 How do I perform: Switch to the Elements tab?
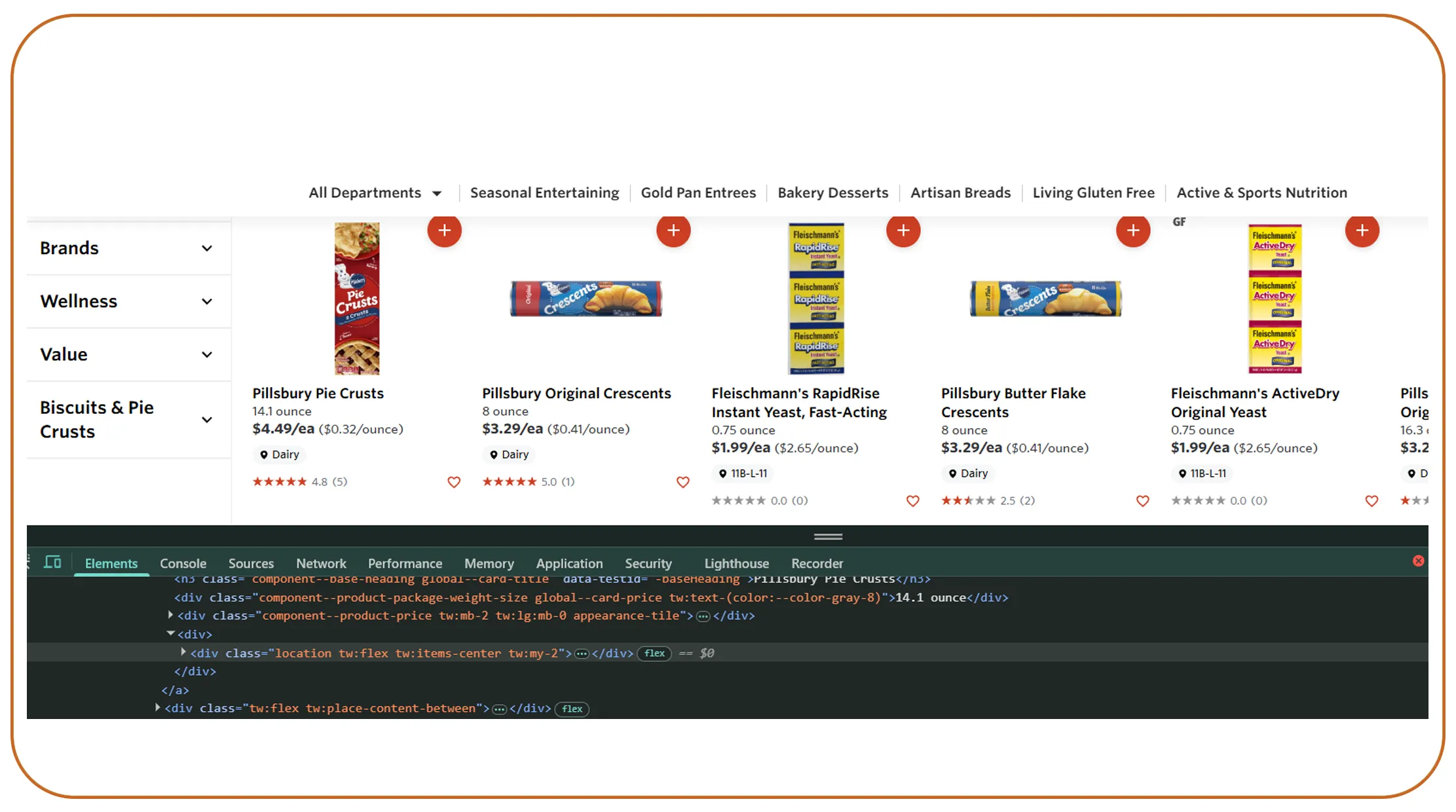(x=111, y=564)
